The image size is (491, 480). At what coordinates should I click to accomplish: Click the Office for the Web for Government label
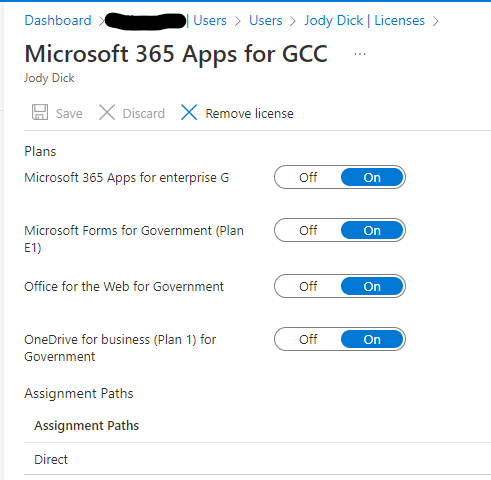click(x=124, y=286)
